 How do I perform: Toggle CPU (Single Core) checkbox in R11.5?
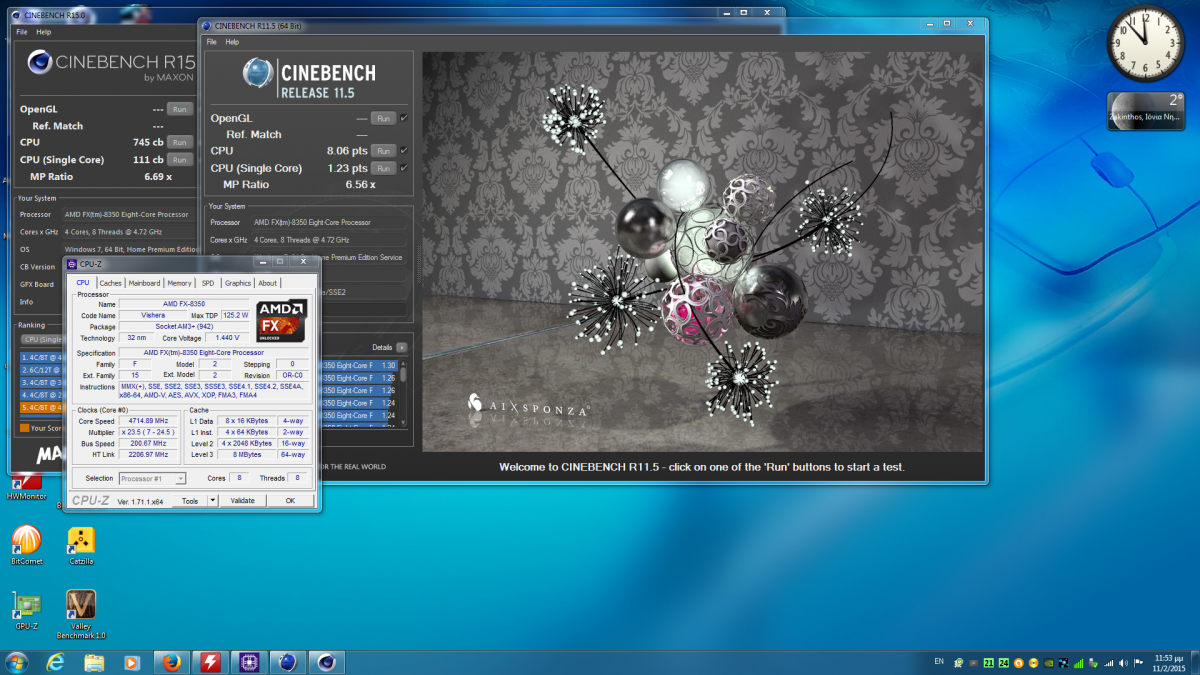click(404, 168)
